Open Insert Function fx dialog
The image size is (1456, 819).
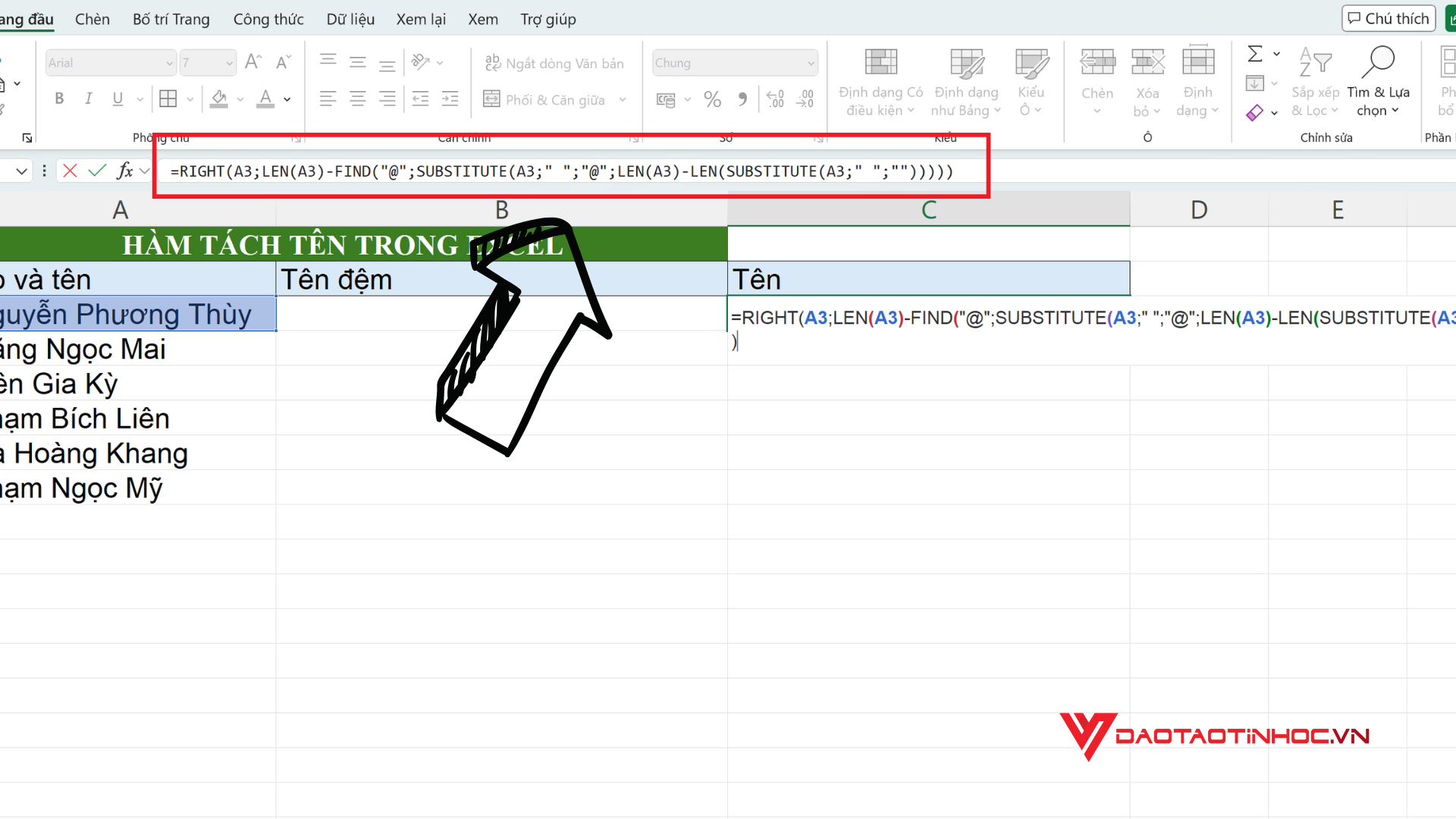pyautogui.click(x=125, y=171)
